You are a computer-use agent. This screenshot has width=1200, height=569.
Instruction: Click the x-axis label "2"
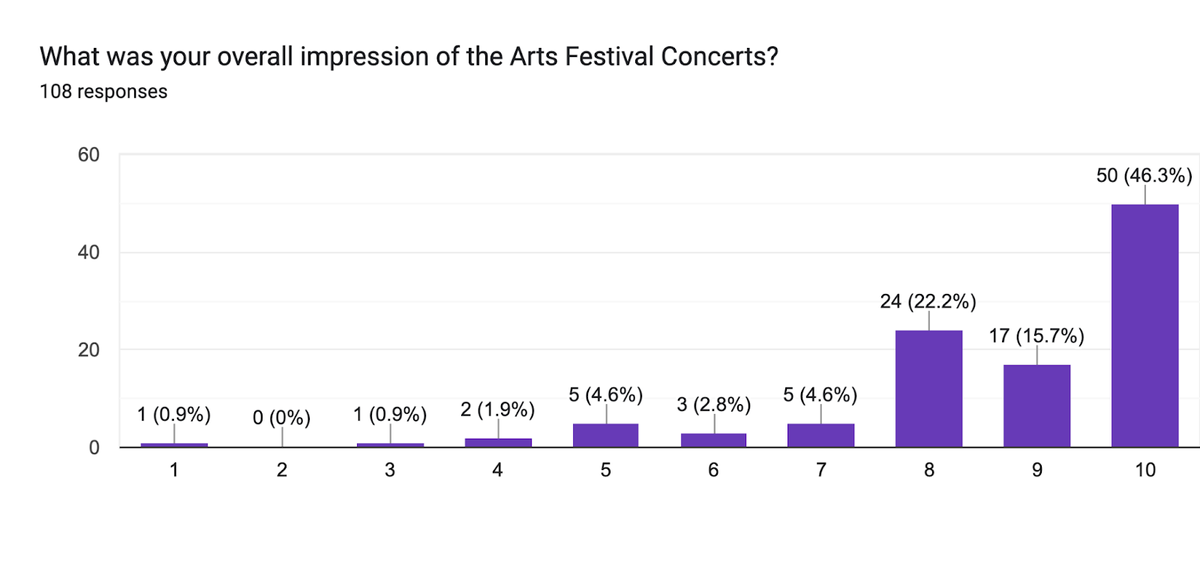(x=282, y=470)
